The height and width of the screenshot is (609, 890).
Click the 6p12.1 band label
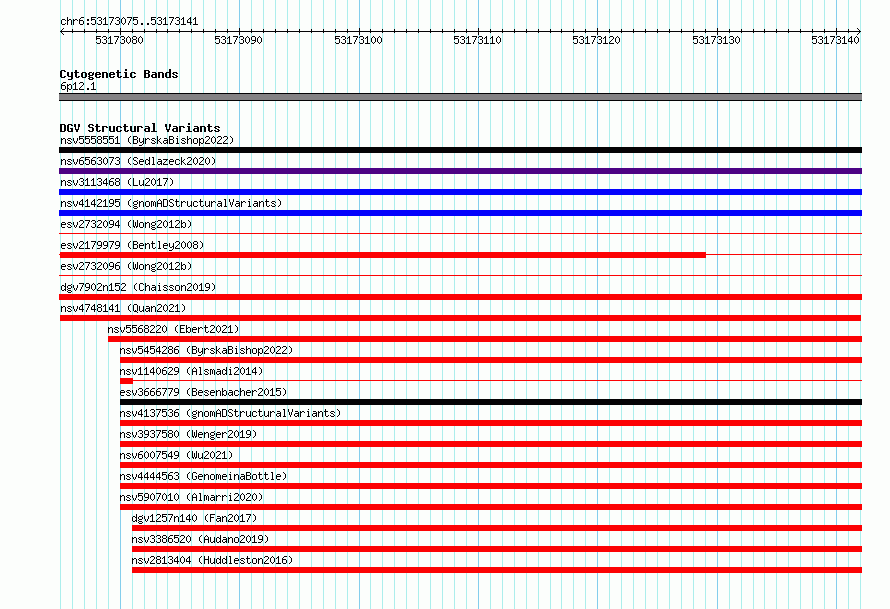(78, 86)
